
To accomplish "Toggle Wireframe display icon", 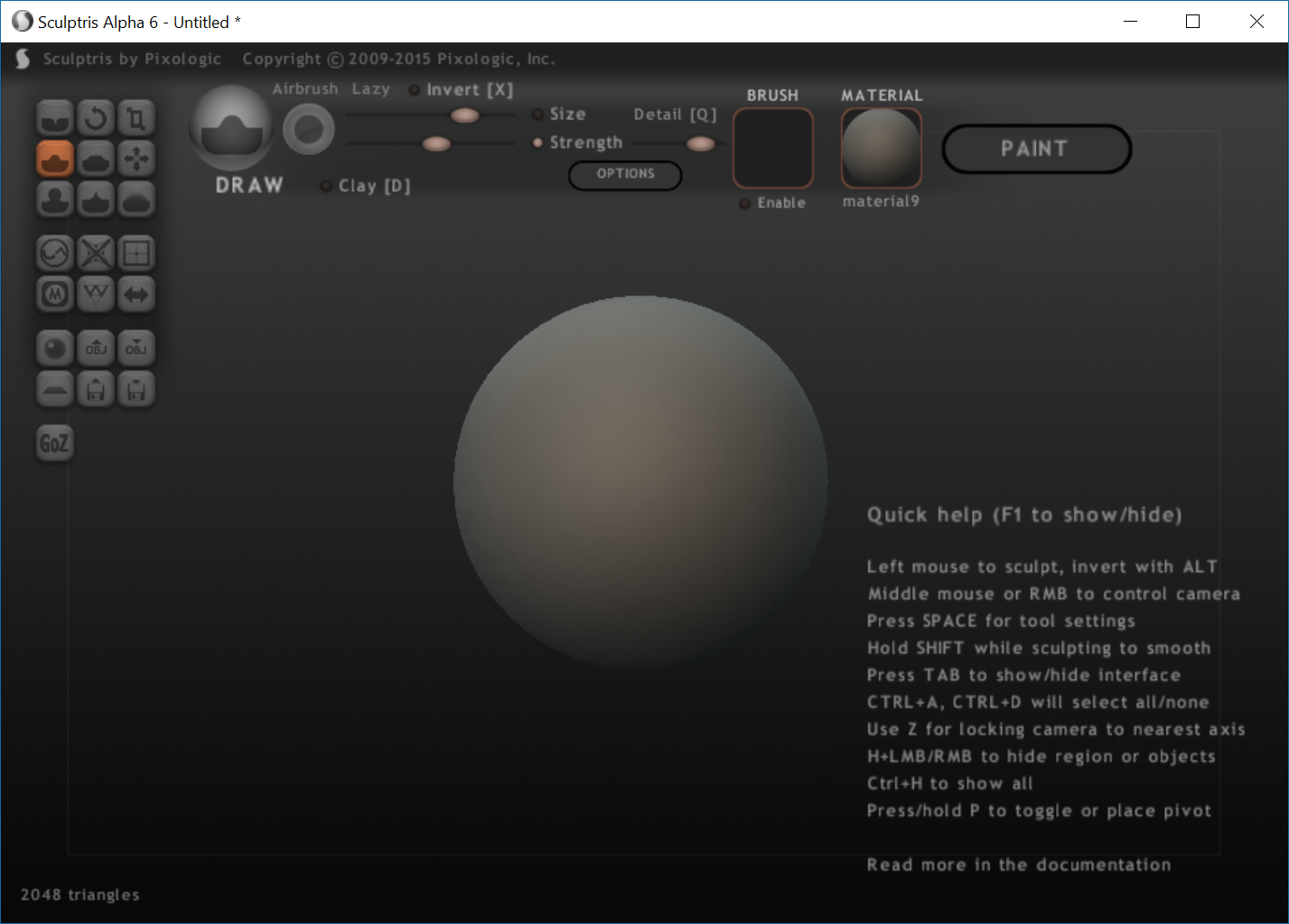I will [x=96, y=294].
